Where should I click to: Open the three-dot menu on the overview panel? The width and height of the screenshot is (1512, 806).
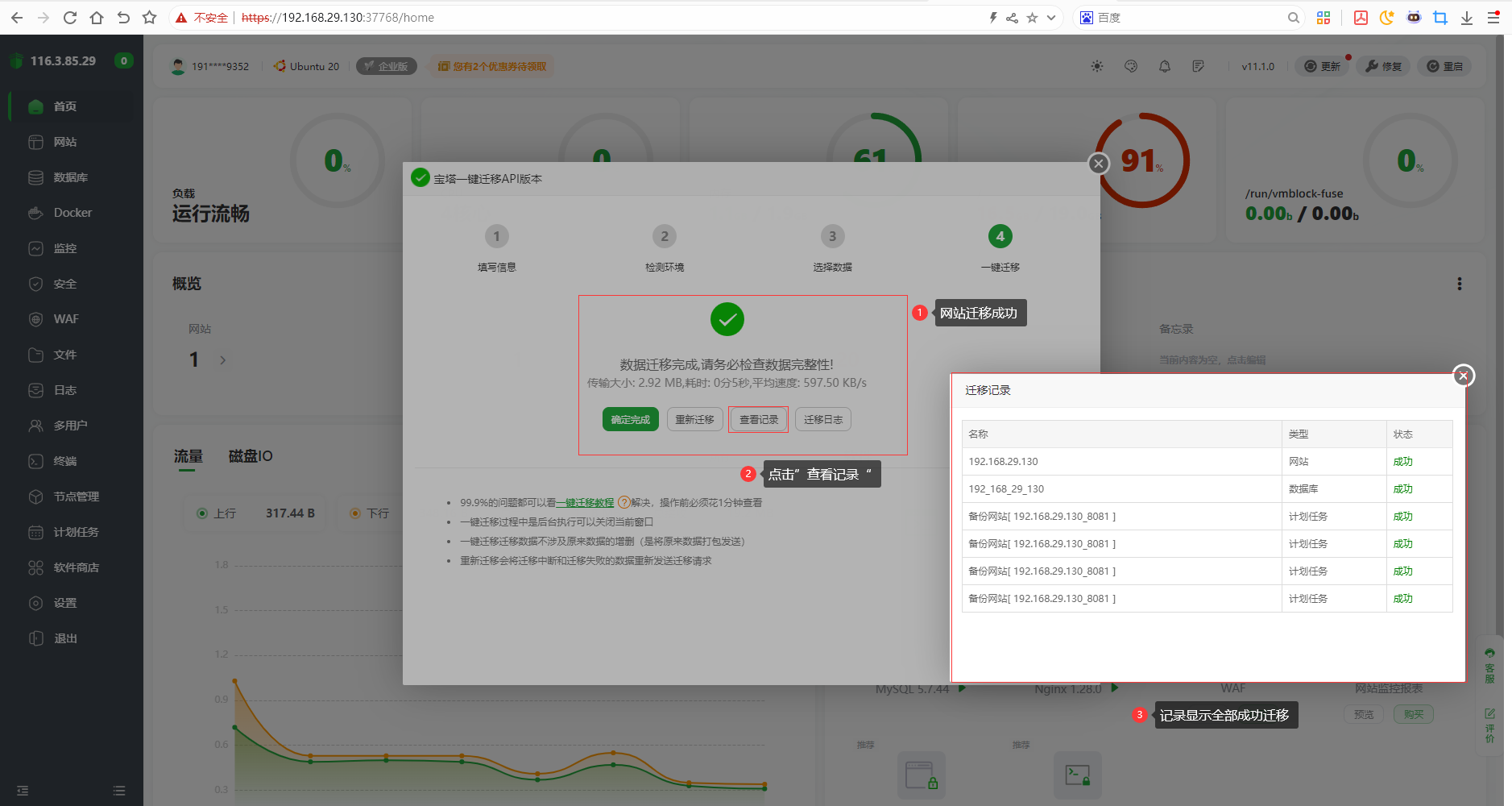pos(1460,283)
